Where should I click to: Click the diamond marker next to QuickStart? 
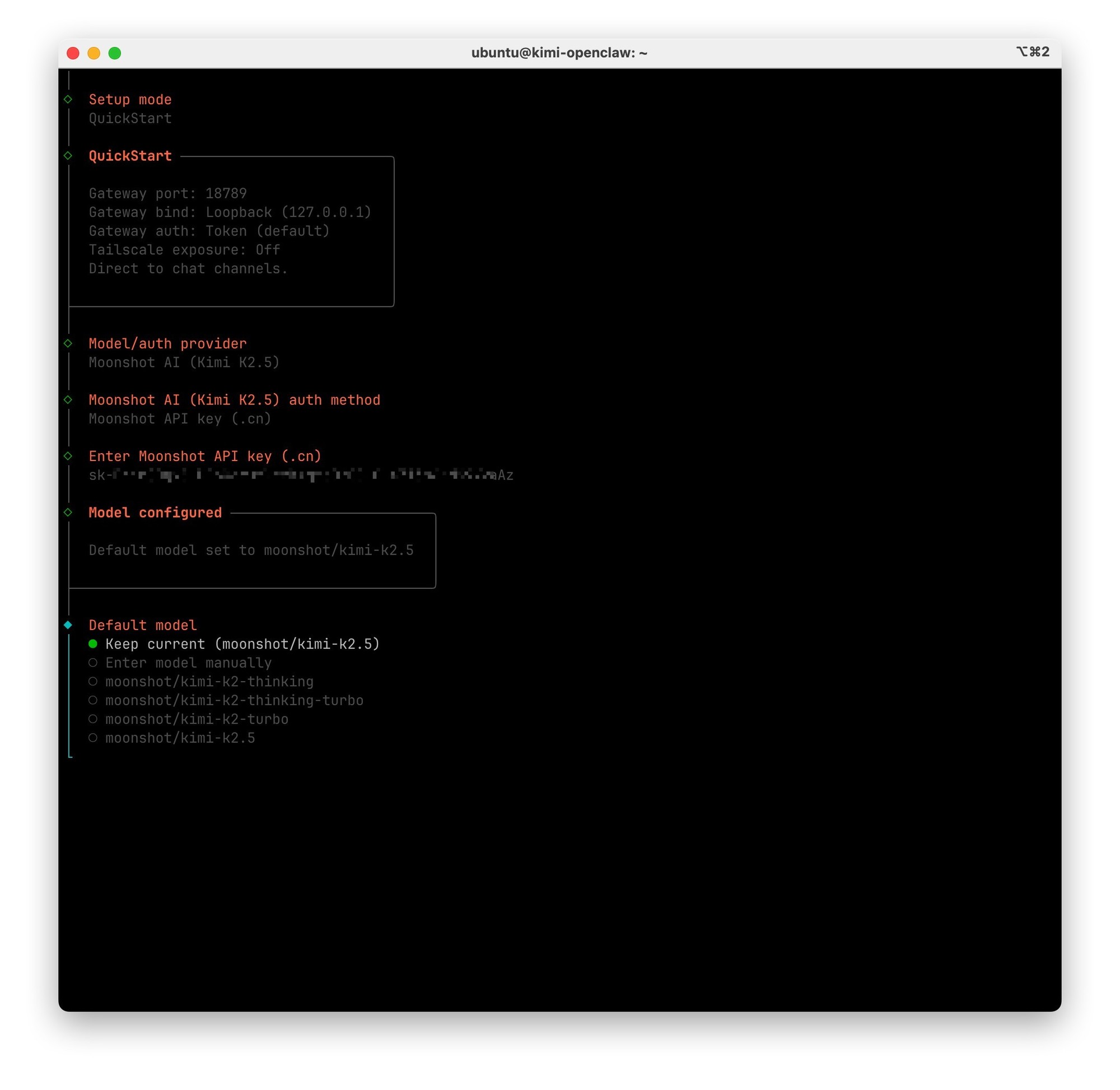coord(68,156)
